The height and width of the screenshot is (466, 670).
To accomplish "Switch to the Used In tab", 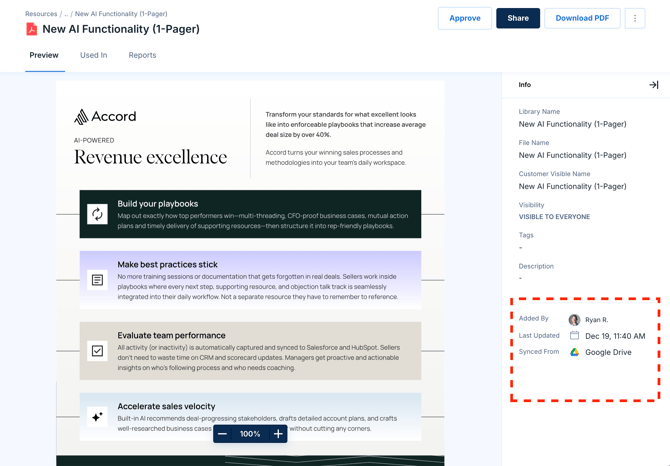I will [93, 55].
